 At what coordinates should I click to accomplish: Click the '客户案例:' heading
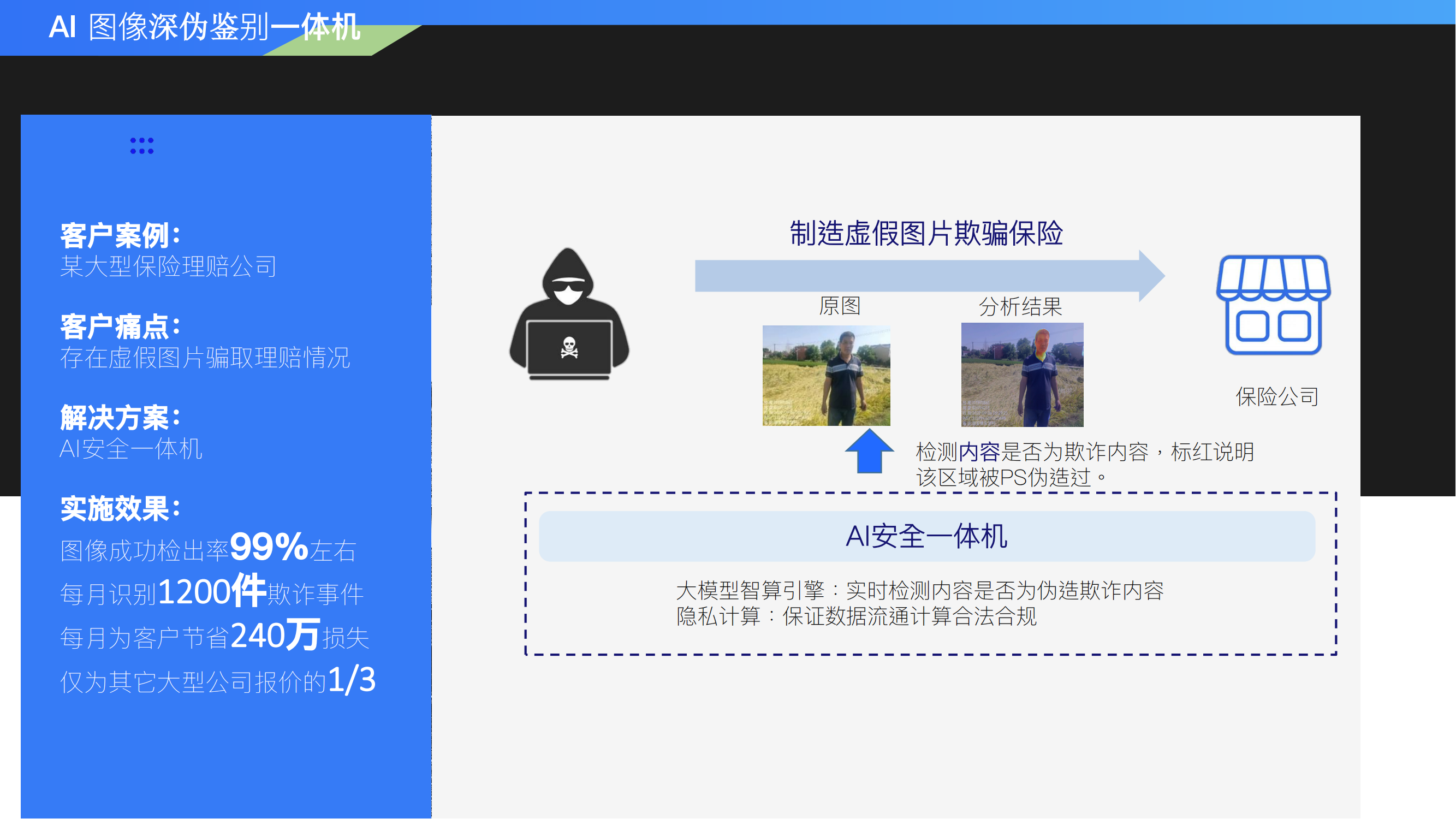click(x=121, y=235)
